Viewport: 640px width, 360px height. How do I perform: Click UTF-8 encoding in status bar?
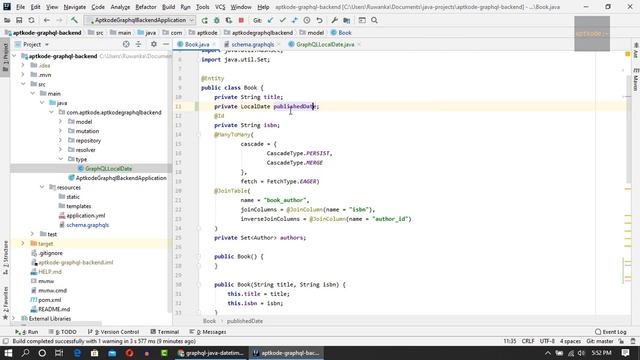click(547, 341)
